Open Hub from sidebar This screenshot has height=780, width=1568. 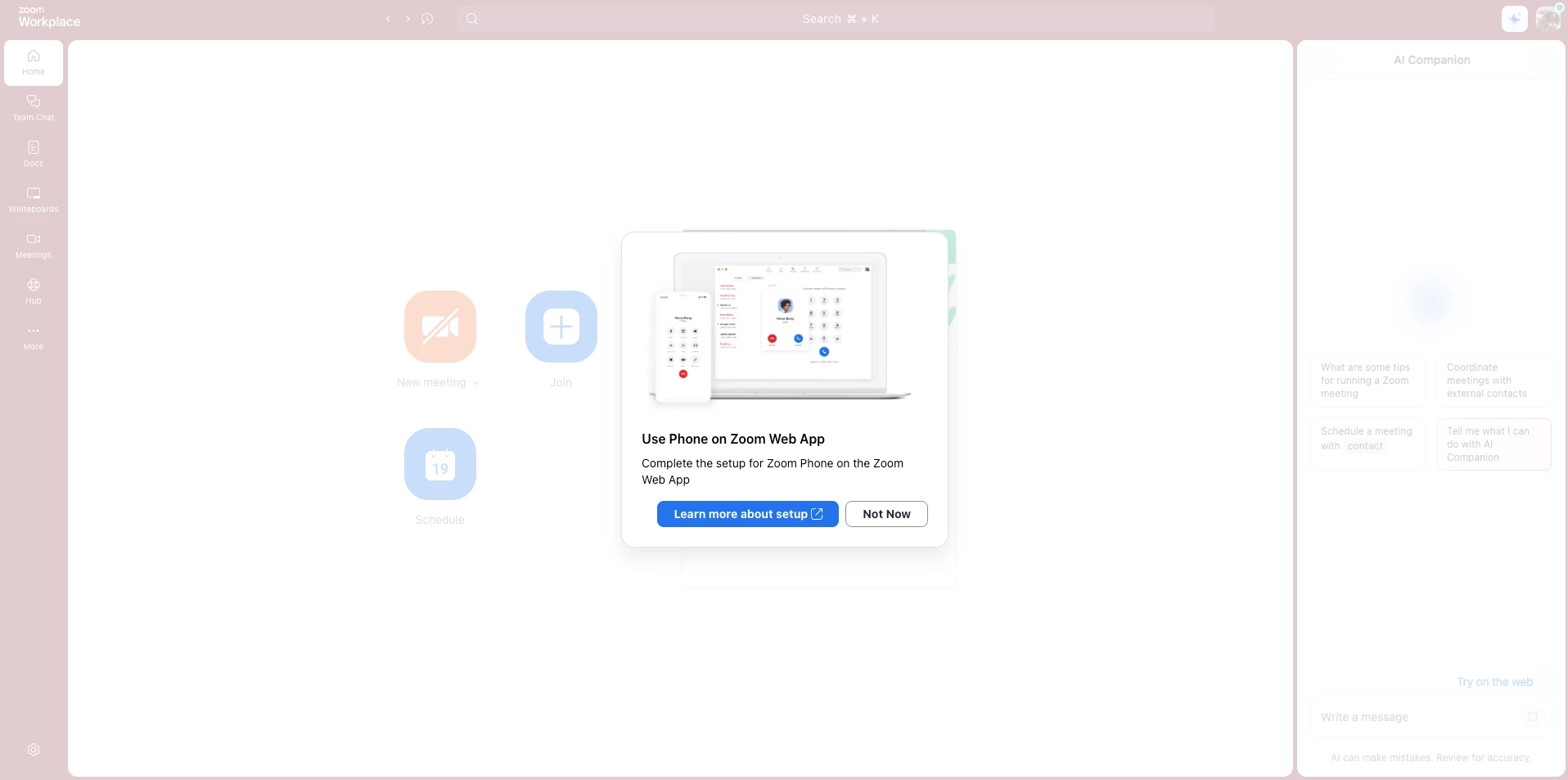point(34,291)
